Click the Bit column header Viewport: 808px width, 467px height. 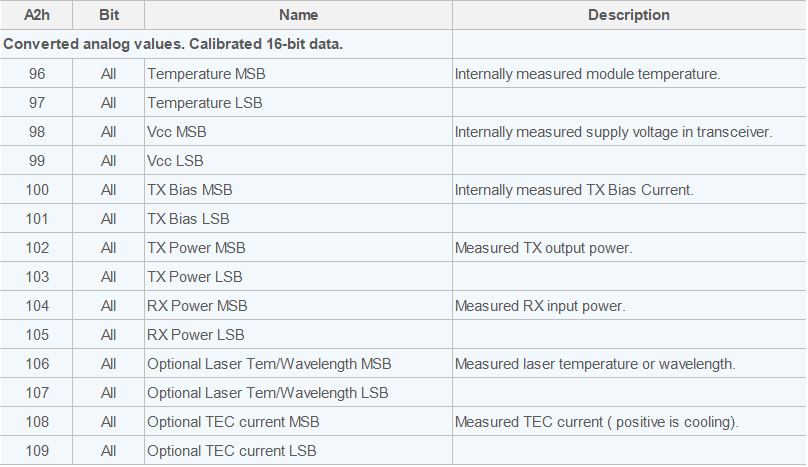(x=109, y=15)
